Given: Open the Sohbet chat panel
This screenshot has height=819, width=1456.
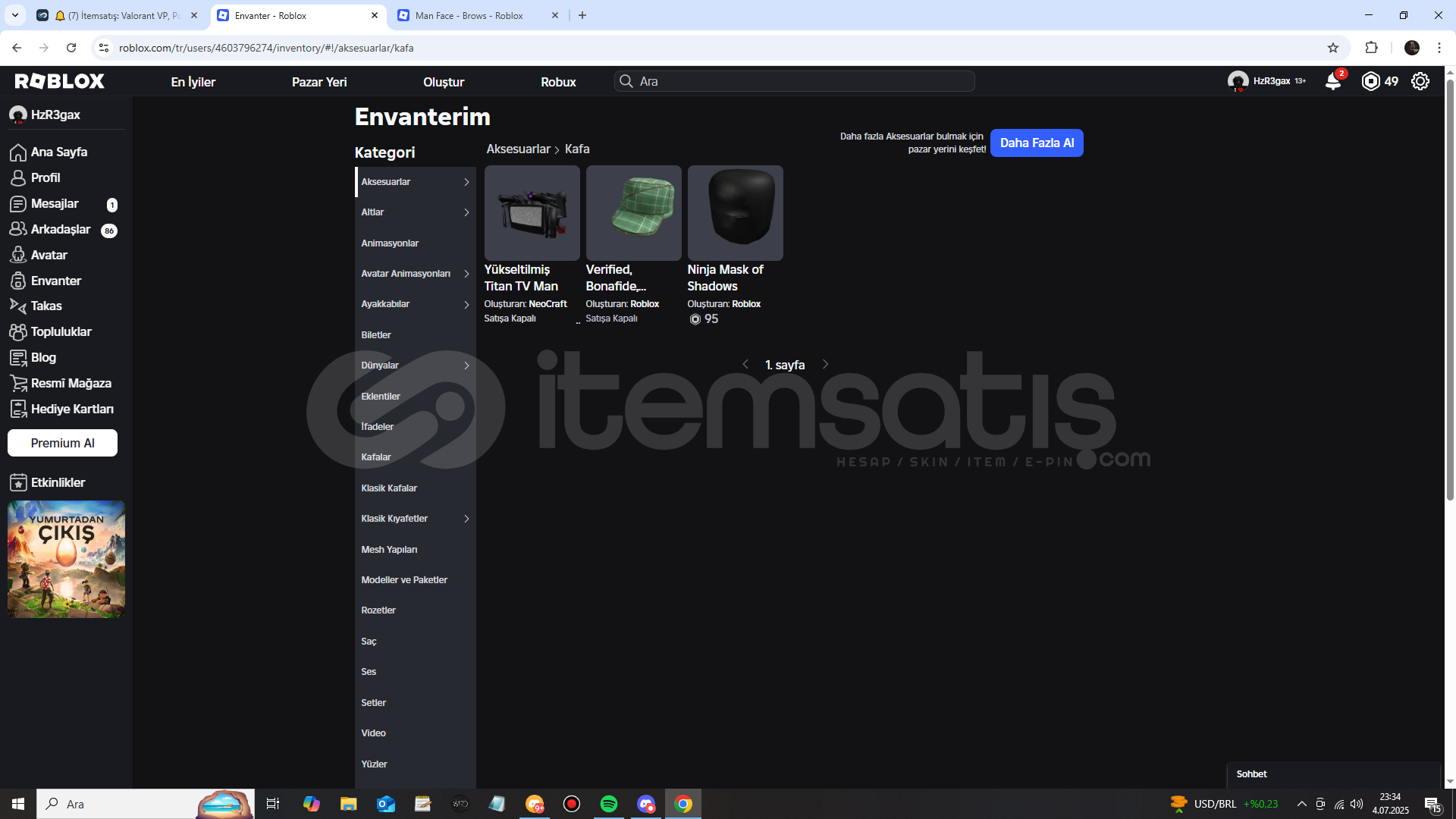Looking at the screenshot, I should coord(1333,774).
